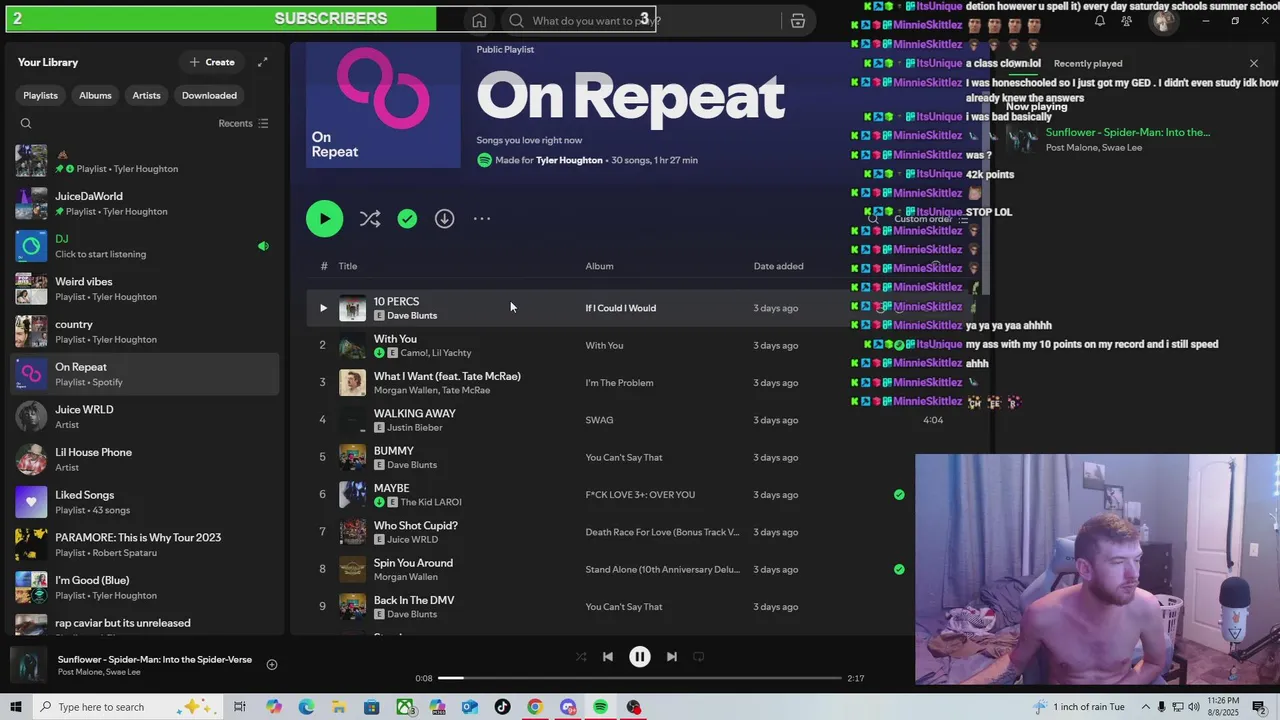Screen dimensions: 1280x720
Task: Select the Artists filter chip
Action: click(146, 95)
